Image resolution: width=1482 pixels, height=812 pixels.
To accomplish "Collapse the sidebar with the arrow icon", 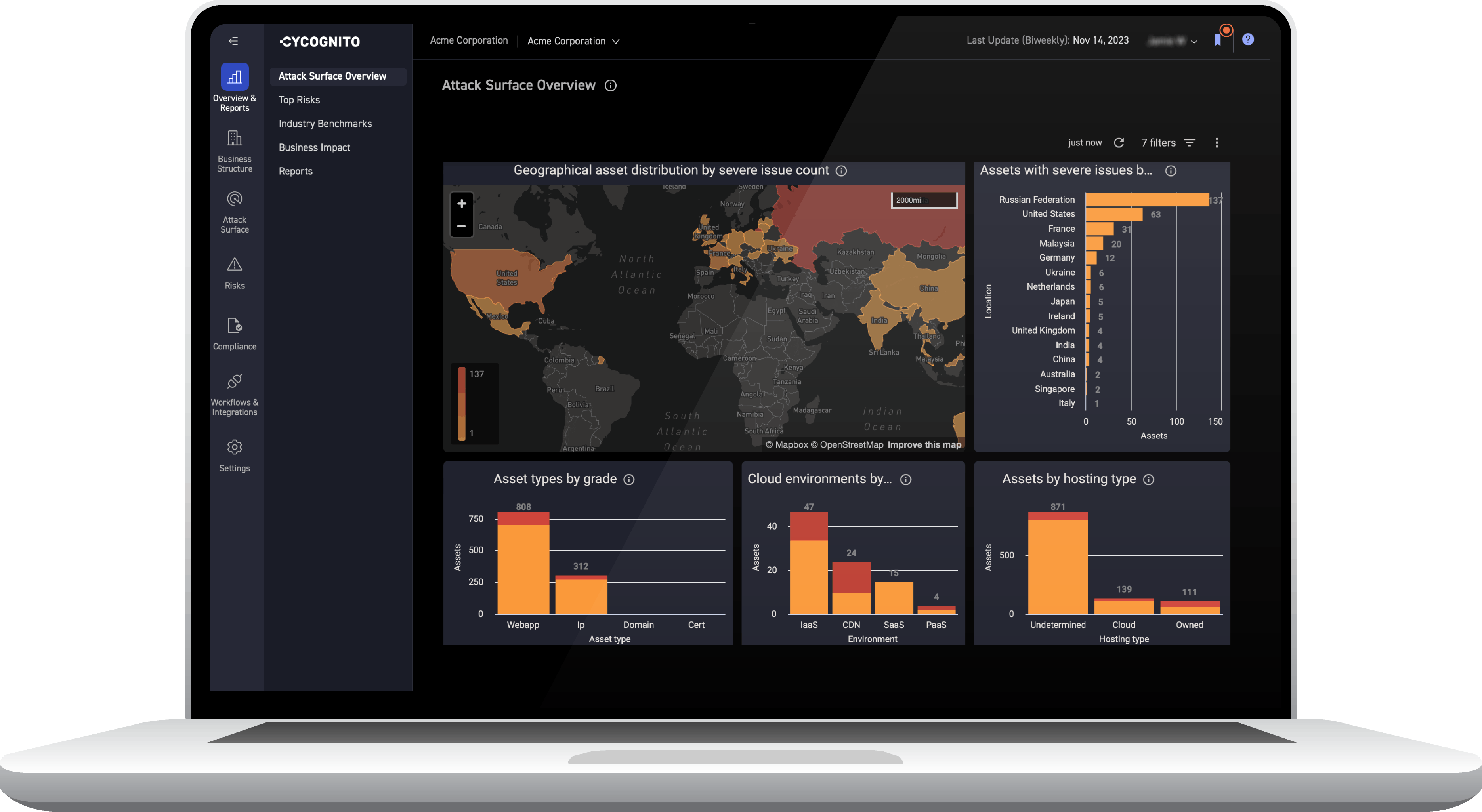I will click(x=233, y=41).
